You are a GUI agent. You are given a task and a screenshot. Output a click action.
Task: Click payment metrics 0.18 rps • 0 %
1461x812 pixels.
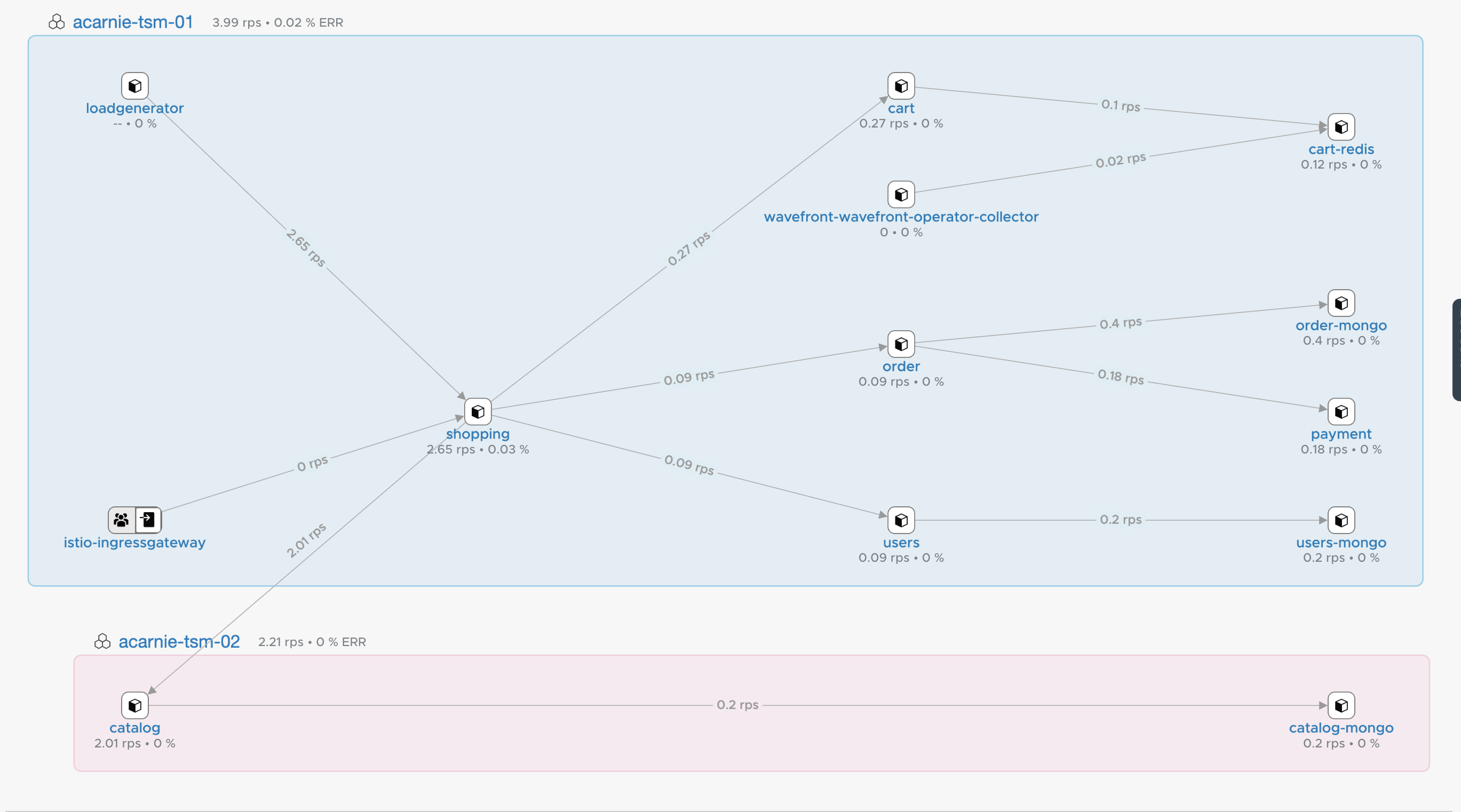click(x=1341, y=449)
